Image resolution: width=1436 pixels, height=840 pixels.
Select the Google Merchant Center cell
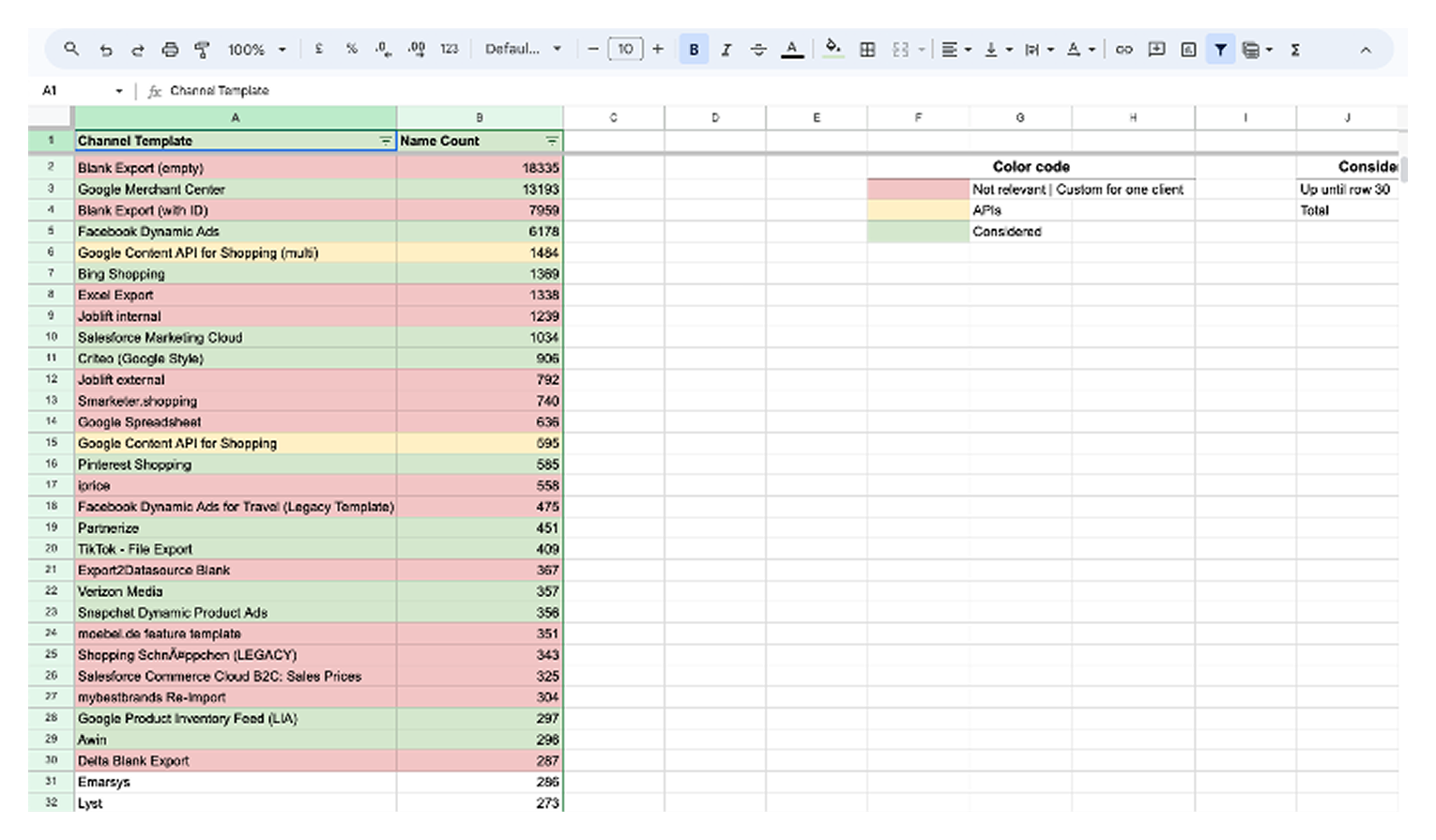236,189
